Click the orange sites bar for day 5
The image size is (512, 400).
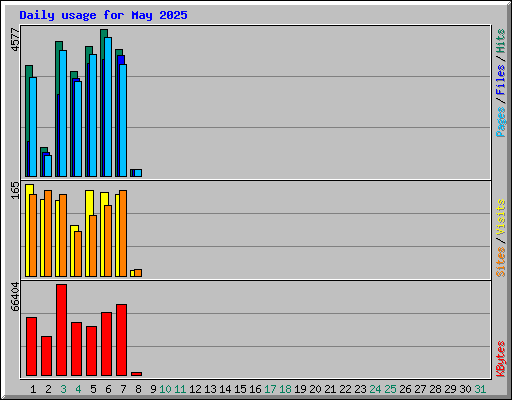[93, 246]
